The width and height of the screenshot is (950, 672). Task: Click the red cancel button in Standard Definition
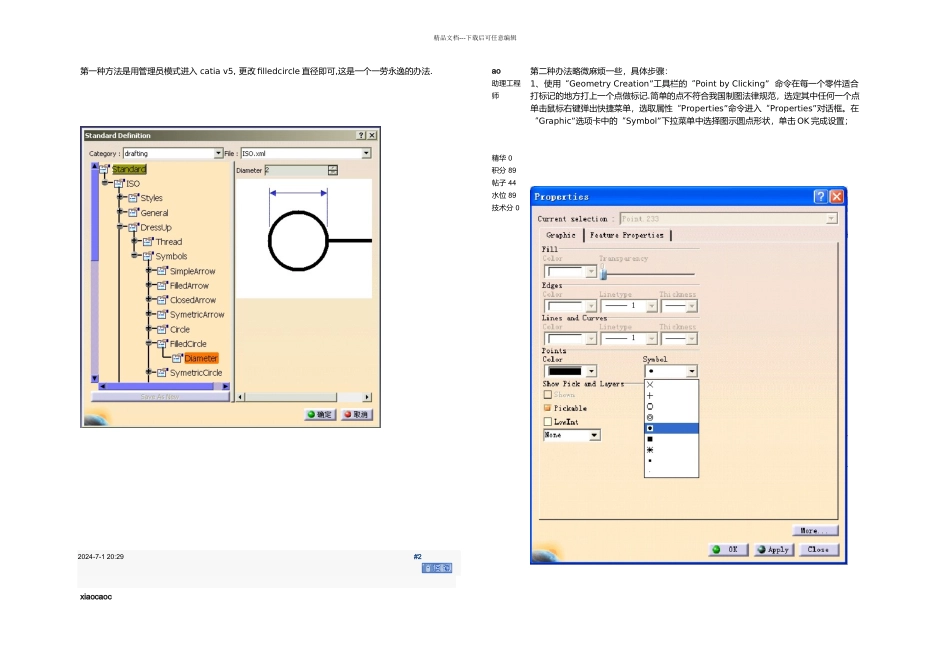coord(356,414)
